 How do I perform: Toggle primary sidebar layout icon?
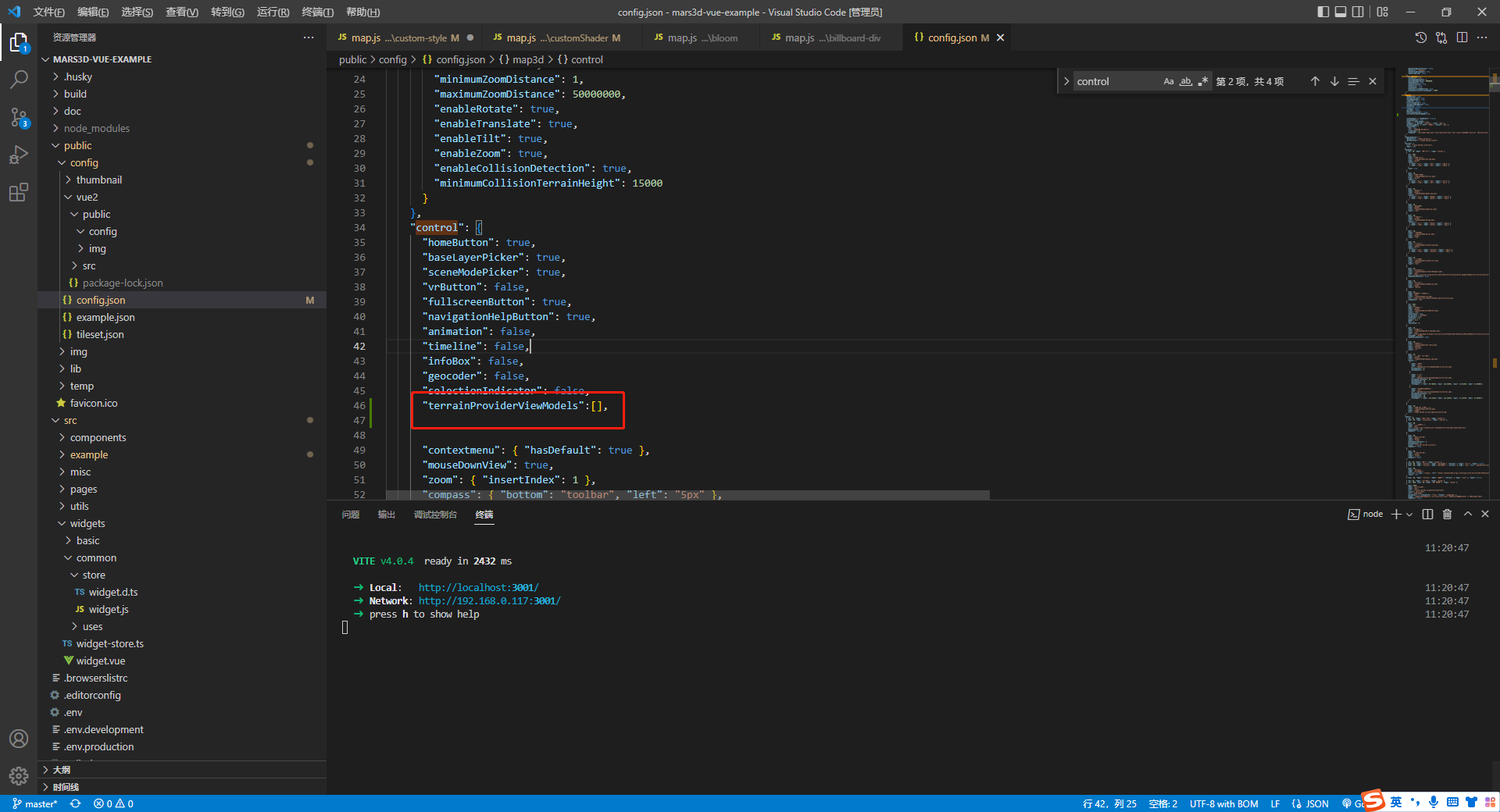pos(1323,12)
